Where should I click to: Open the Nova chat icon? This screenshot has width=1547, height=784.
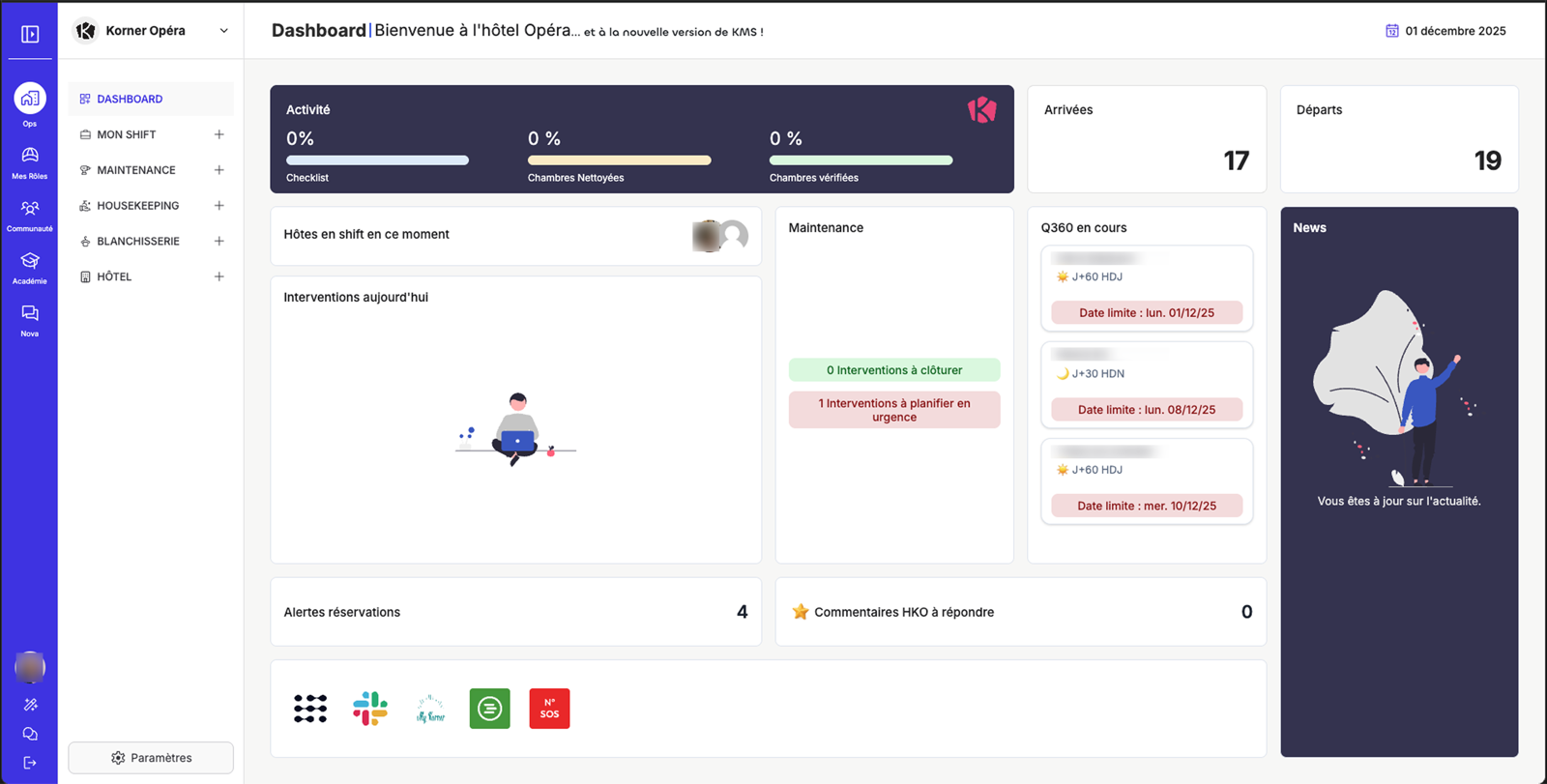coord(30,313)
